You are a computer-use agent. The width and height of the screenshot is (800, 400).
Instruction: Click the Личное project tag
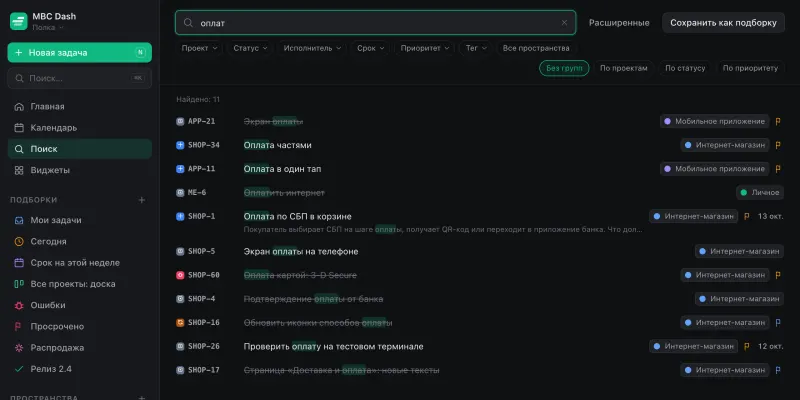760,193
